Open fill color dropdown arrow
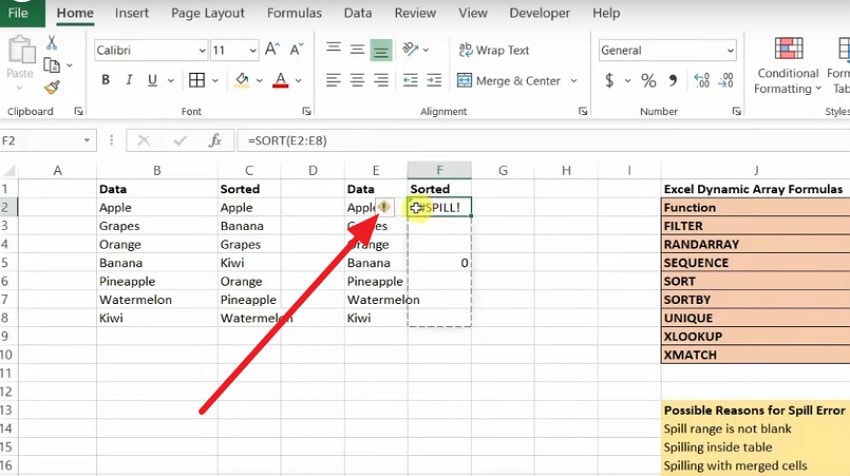The image size is (850, 476). (260, 81)
